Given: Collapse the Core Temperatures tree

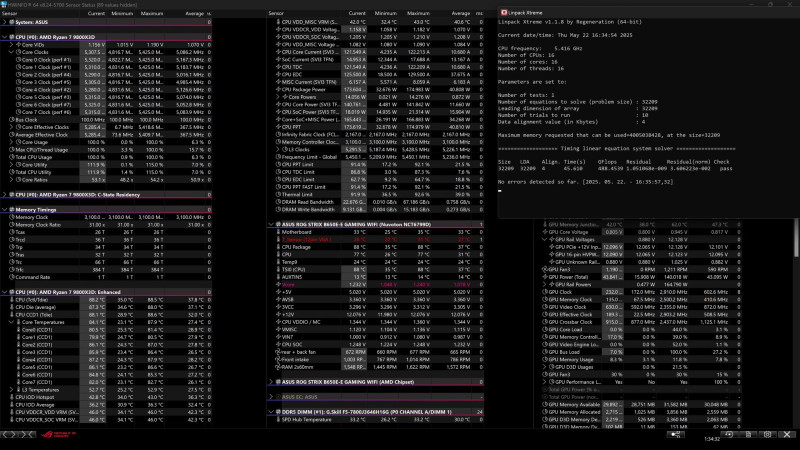Looking at the screenshot, I should pos(11,322).
